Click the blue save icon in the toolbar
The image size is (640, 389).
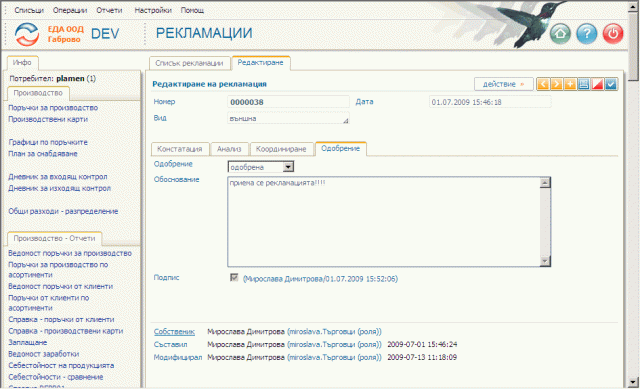pyautogui.click(x=584, y=84)
